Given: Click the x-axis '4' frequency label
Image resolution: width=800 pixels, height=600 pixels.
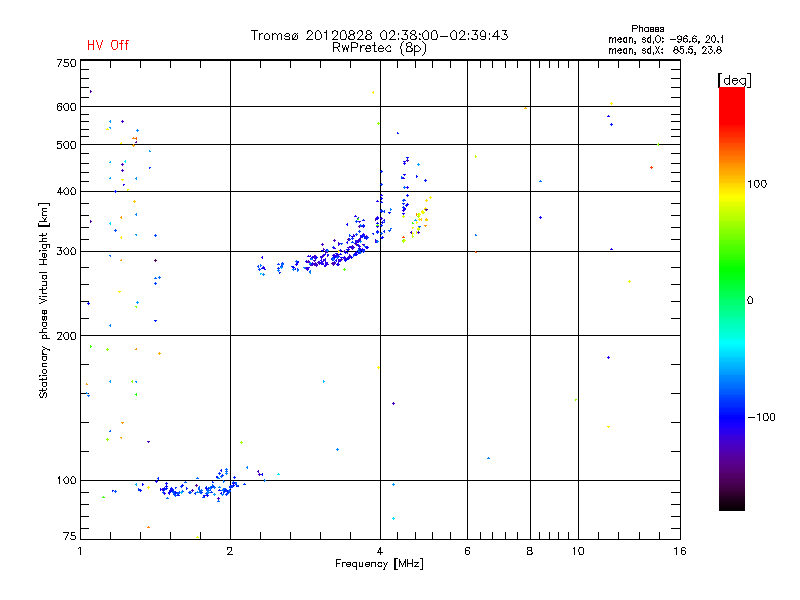Looking at the screenshot, I should 380,551.
